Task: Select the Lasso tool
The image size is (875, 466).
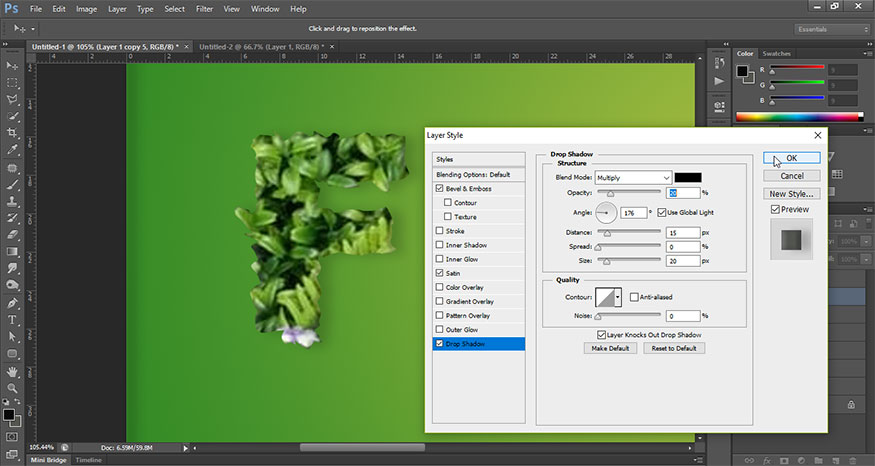Action: 13,99
